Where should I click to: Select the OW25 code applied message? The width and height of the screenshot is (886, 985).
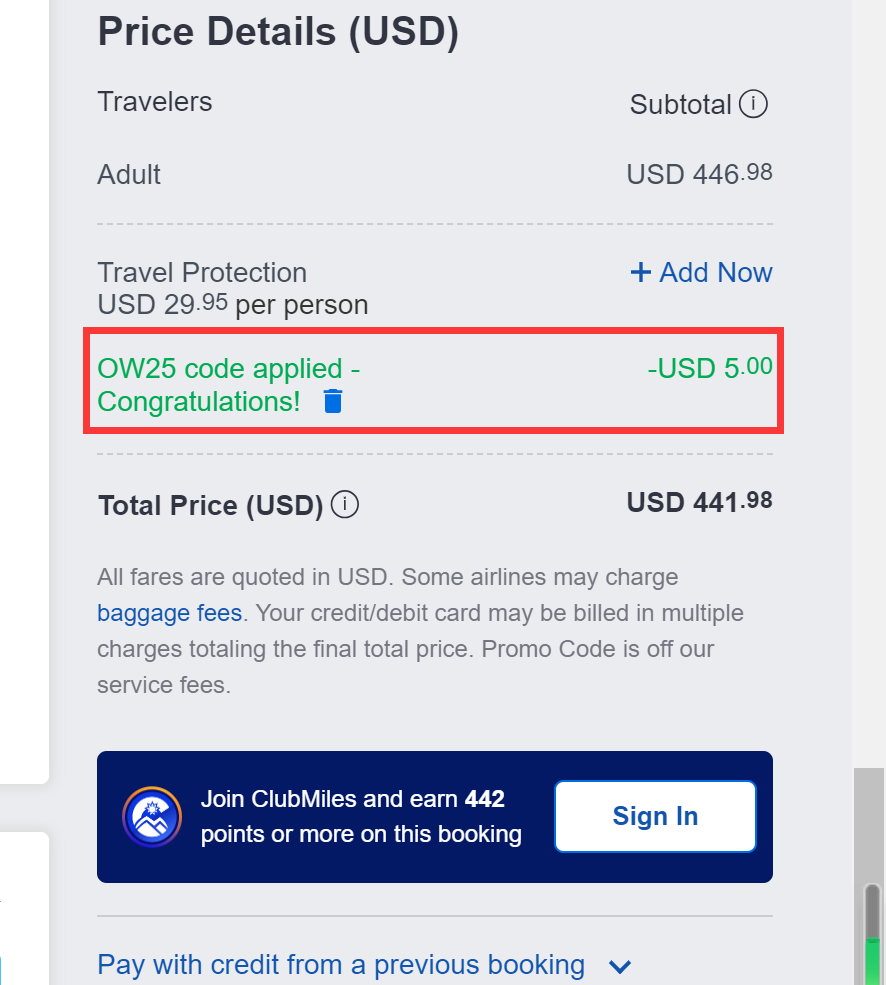click(228, 385)
